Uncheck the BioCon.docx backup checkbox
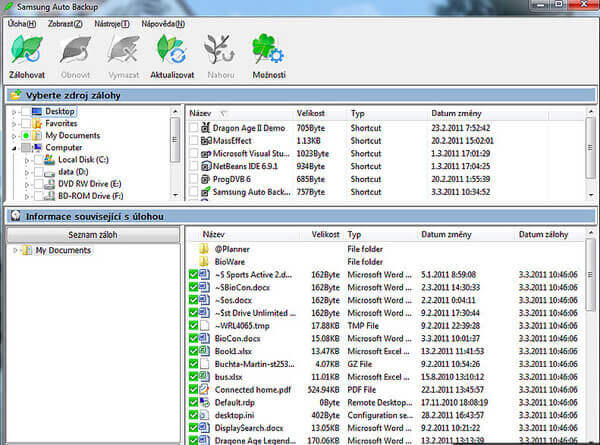The width and height of the screenshot is (600, 445). coord(193,338)
